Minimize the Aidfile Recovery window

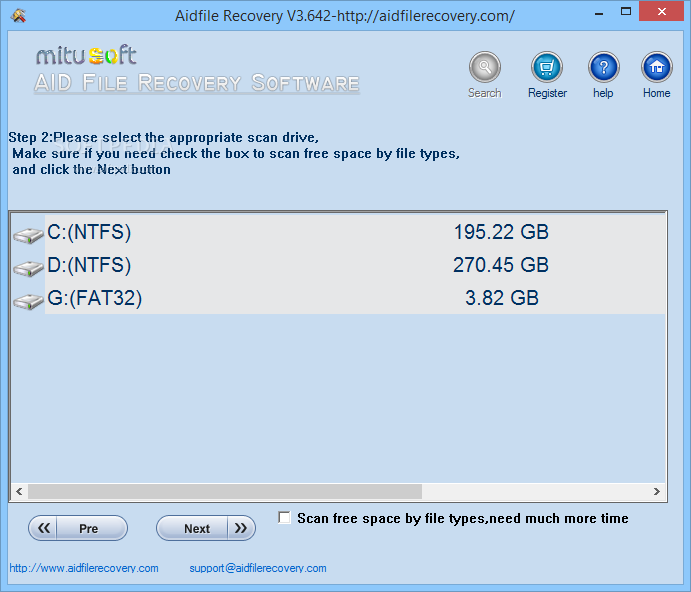click(599, 13)
